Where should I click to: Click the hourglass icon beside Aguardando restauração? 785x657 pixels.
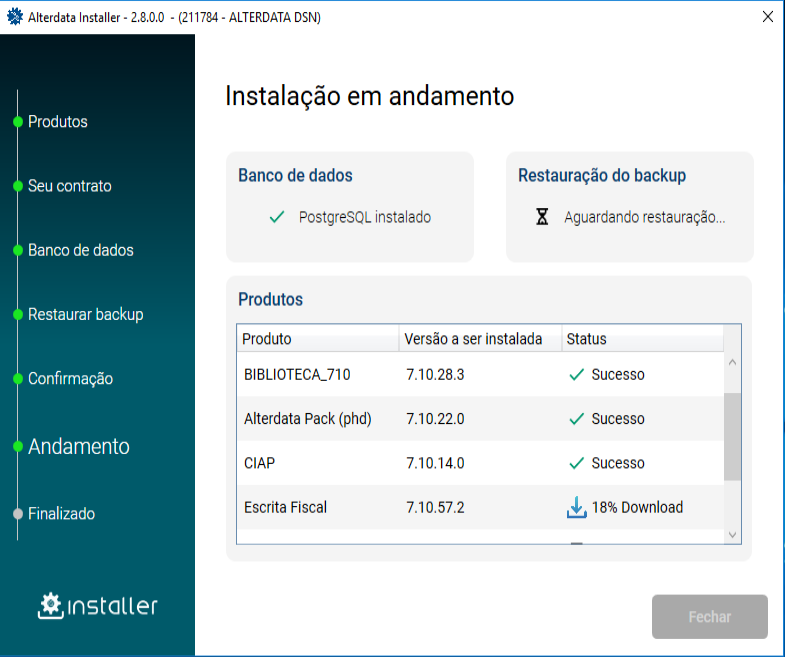pos(542,217)
